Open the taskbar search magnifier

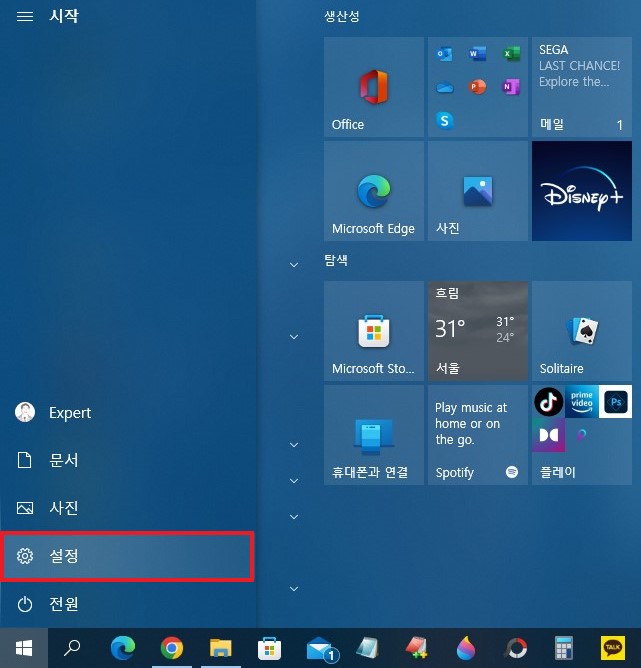[72, 648]
